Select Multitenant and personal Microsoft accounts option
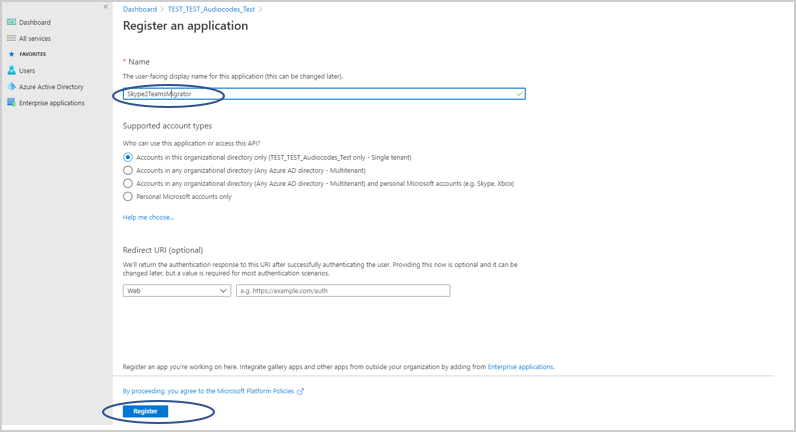796x432 pixels. [x=128, y=183]
